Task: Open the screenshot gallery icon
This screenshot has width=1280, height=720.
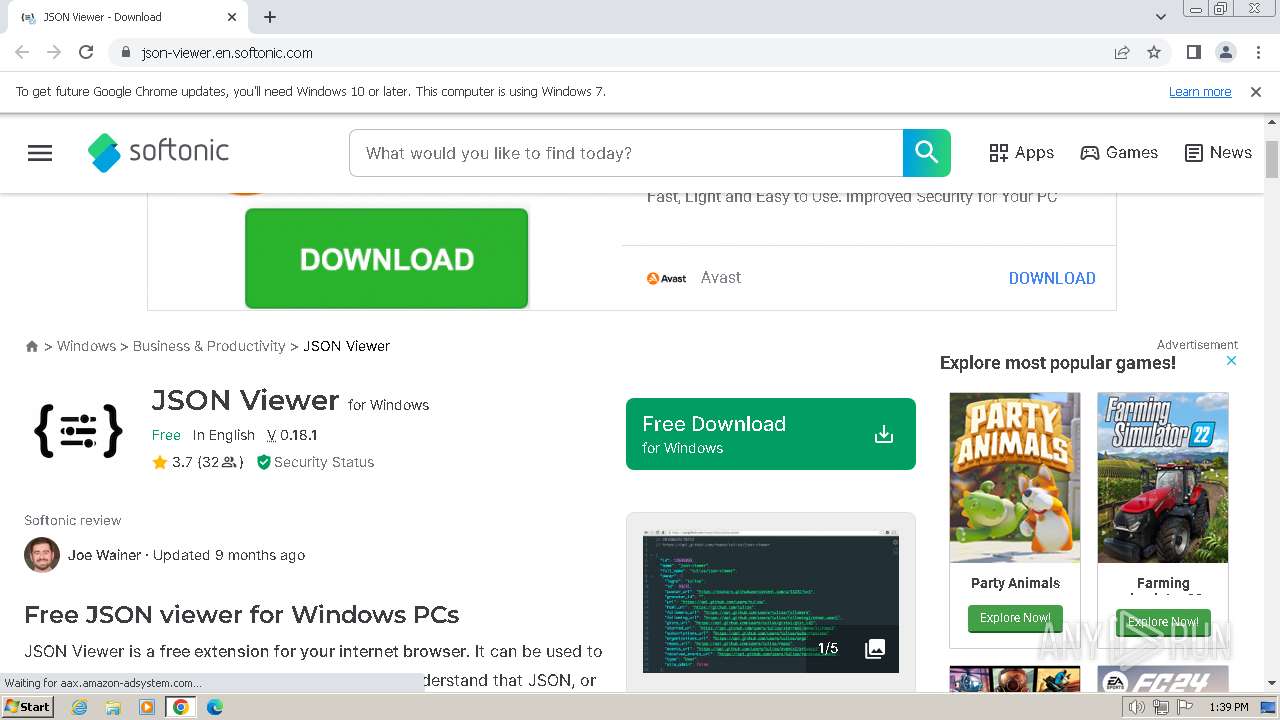Action: pyautogui.click(x=875, y=649)
